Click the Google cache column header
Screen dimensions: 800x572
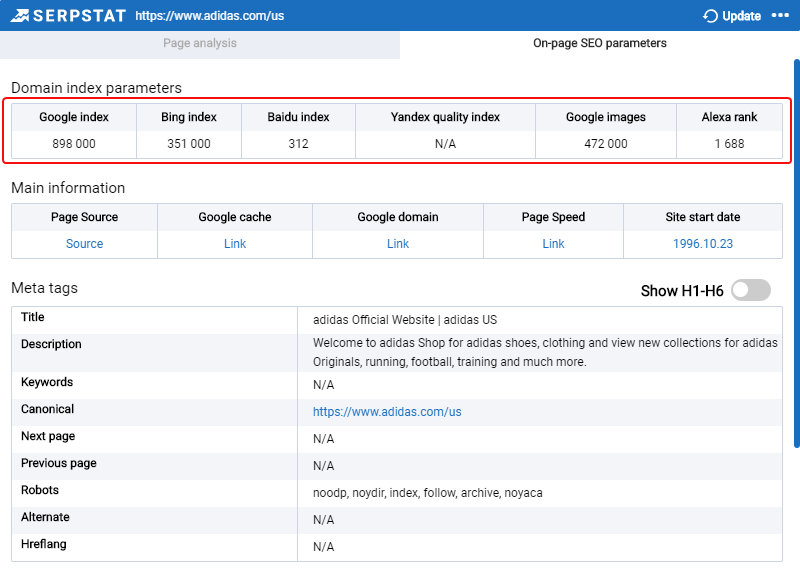[235, 217]
